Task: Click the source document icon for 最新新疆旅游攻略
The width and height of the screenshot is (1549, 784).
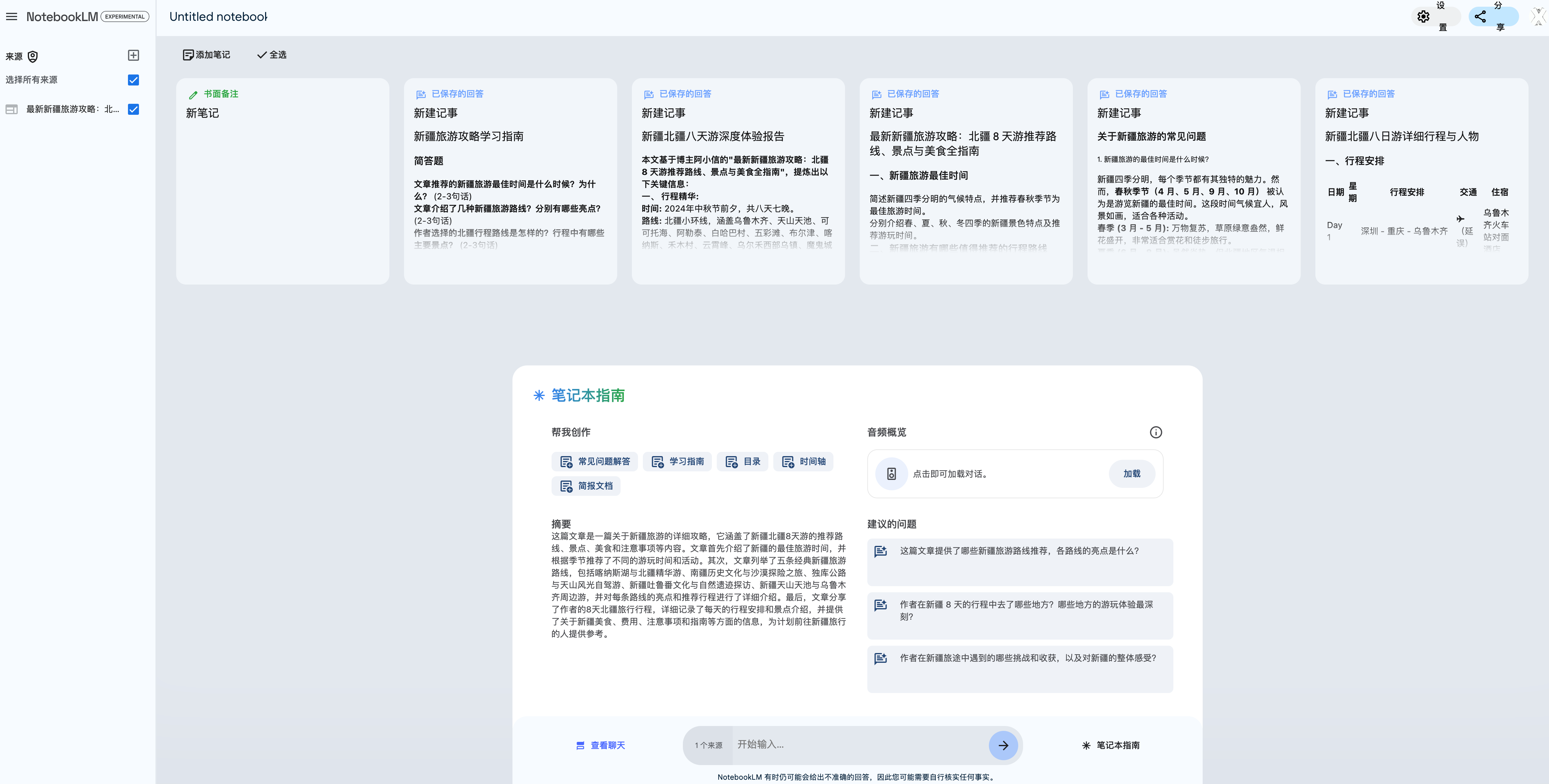Action: (x=11, y=109)
